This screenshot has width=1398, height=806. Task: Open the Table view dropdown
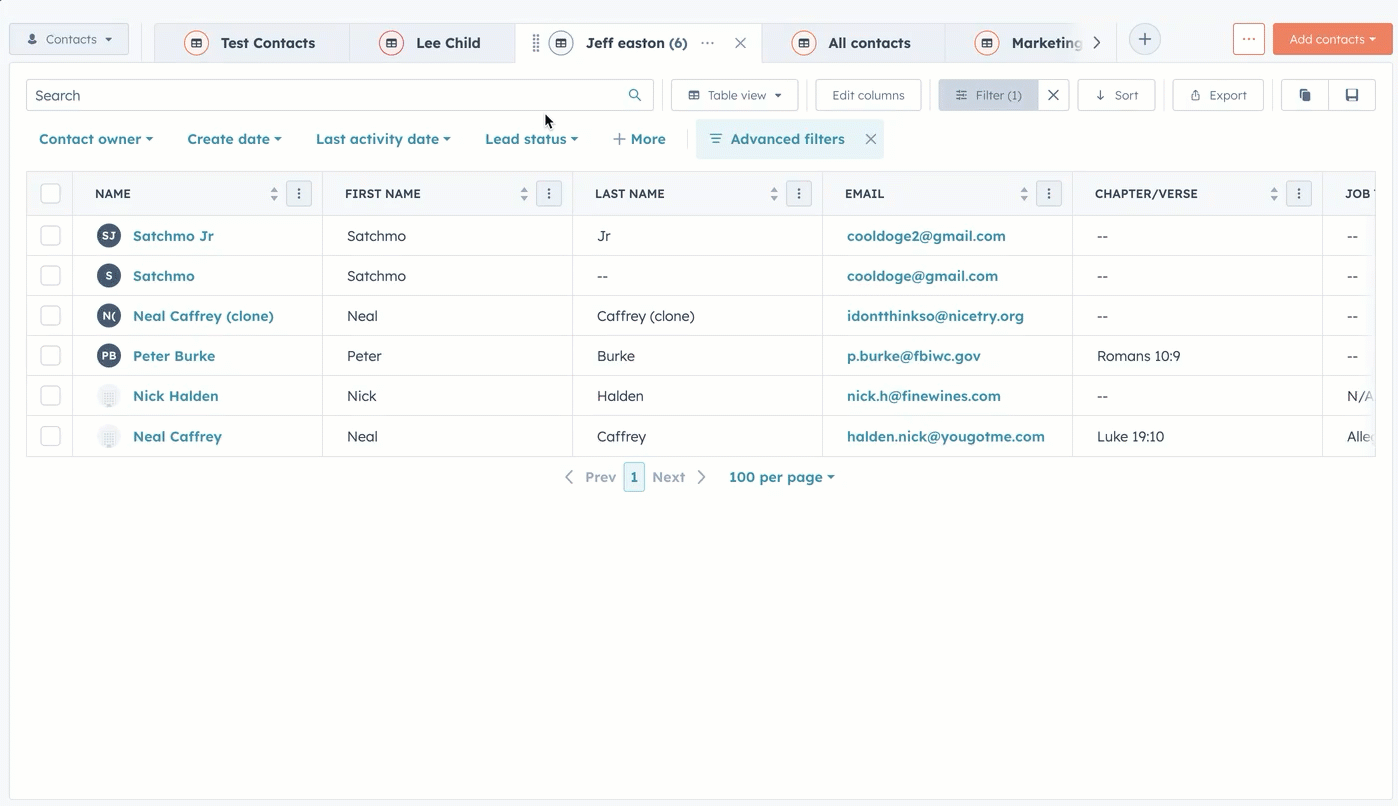coord(734,95)
